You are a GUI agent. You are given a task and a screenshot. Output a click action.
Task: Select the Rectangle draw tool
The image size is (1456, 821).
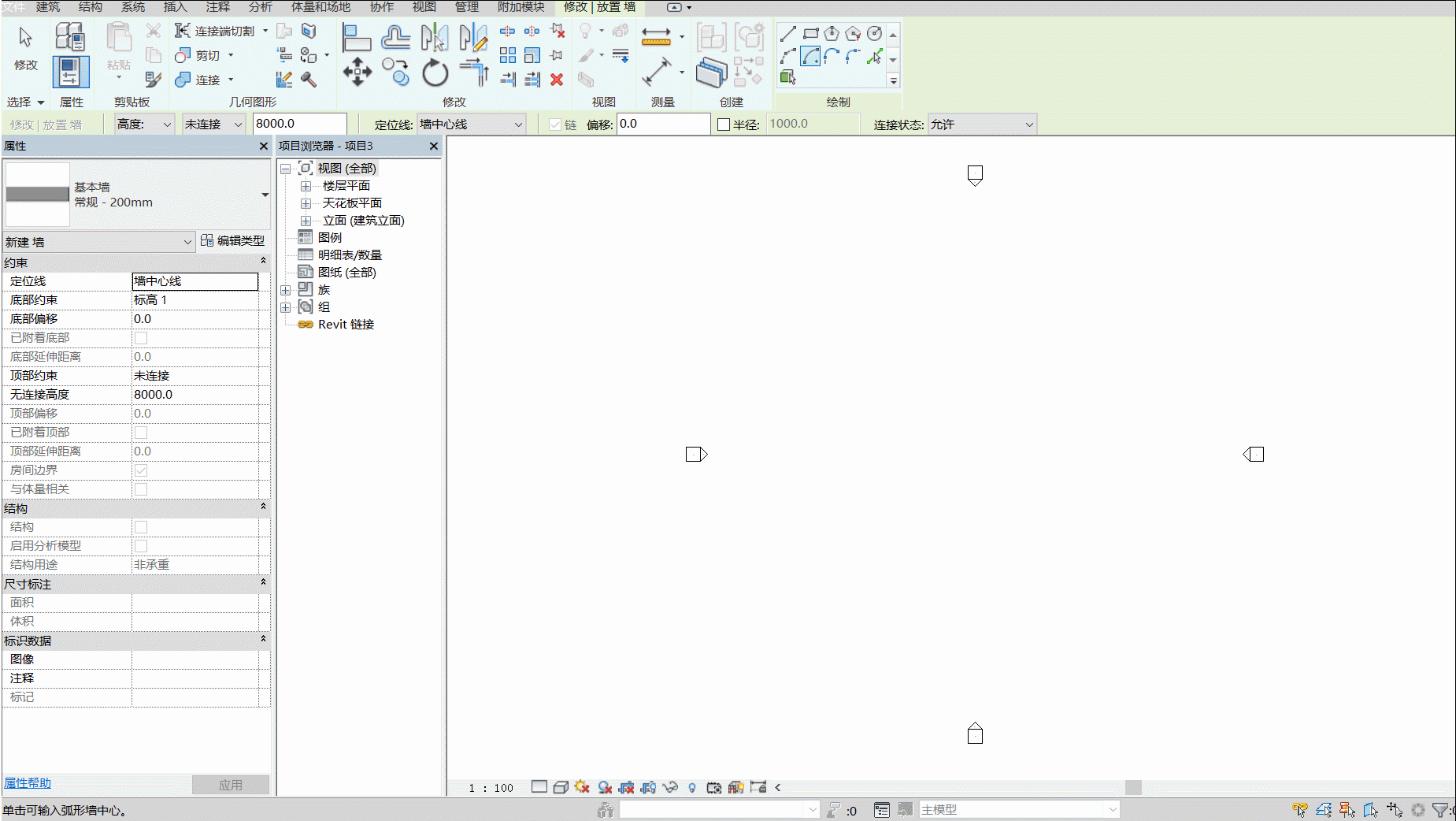point(810,34)
